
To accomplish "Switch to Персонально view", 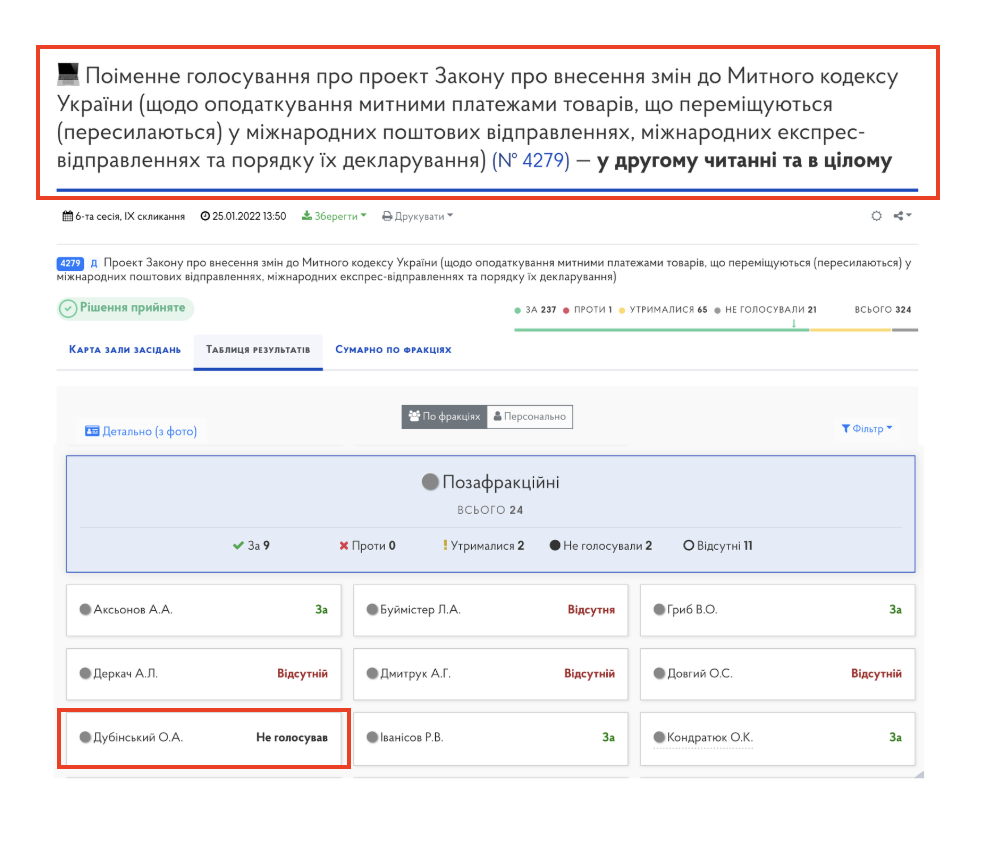I will (530, 416).
